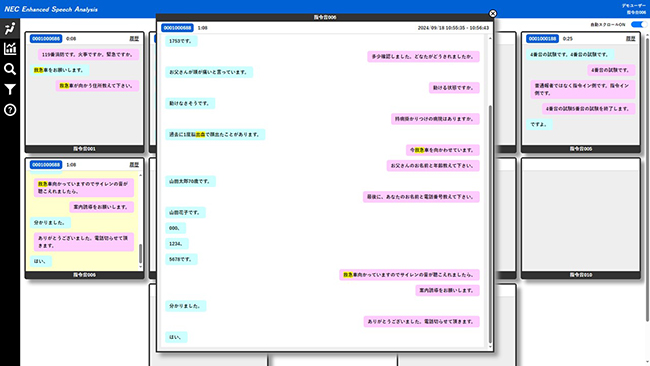Click the デモユーザー user label
Screen dimensions: 650x366
[x=634, y=6]
